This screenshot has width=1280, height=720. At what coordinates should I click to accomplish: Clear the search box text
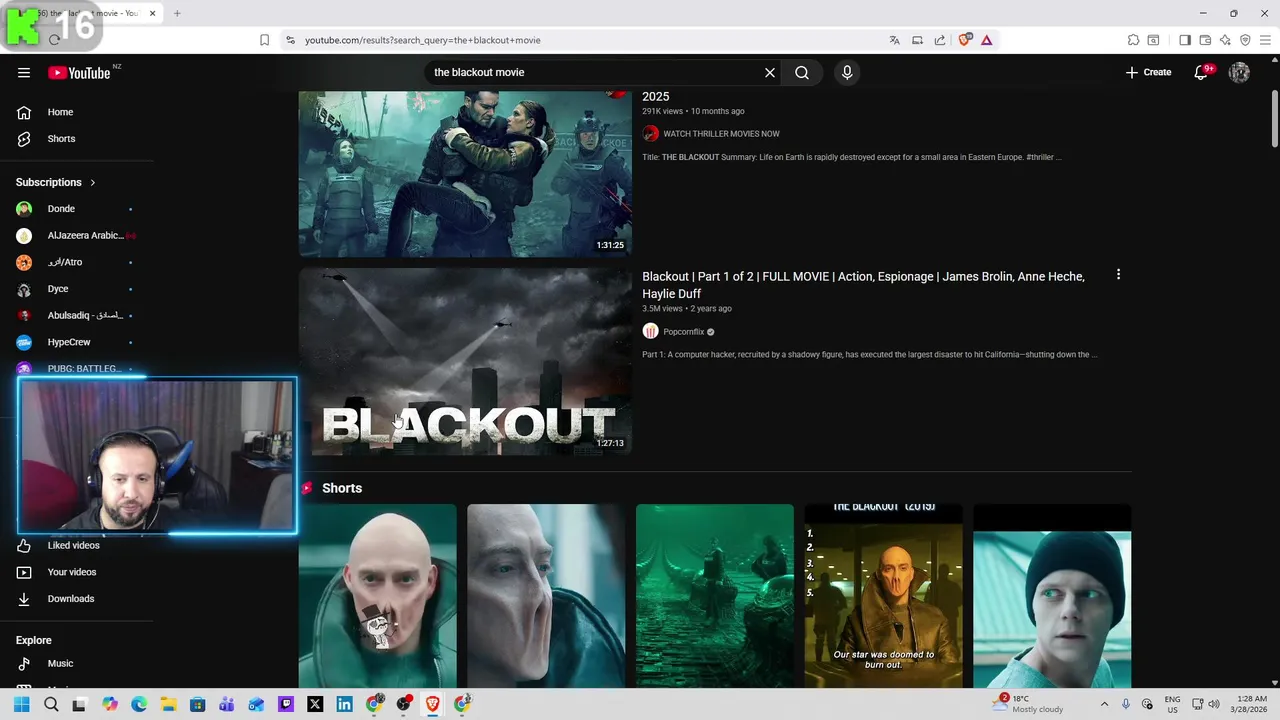click(770, 72)
